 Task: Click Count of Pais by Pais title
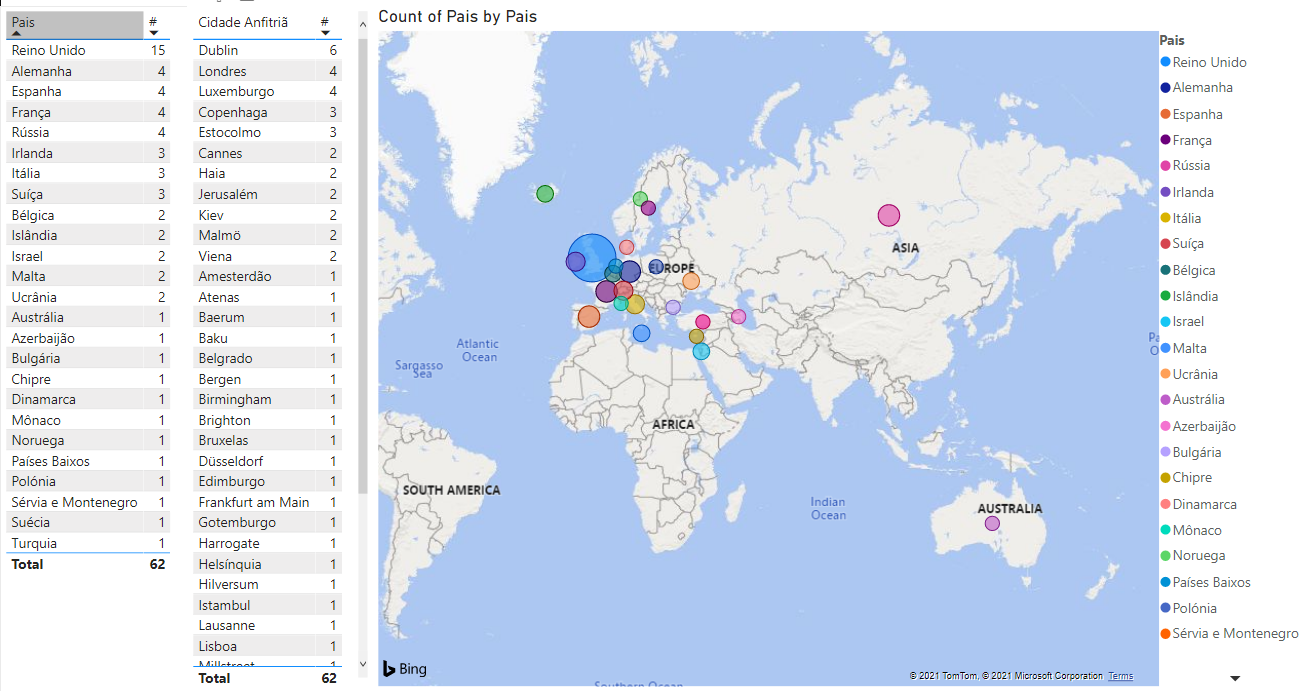point(457,17)
